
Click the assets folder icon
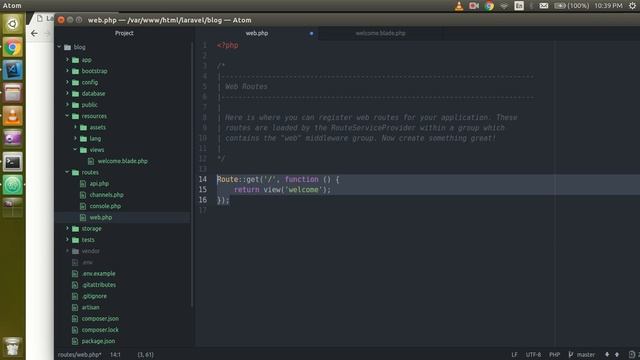click(84, 127)
